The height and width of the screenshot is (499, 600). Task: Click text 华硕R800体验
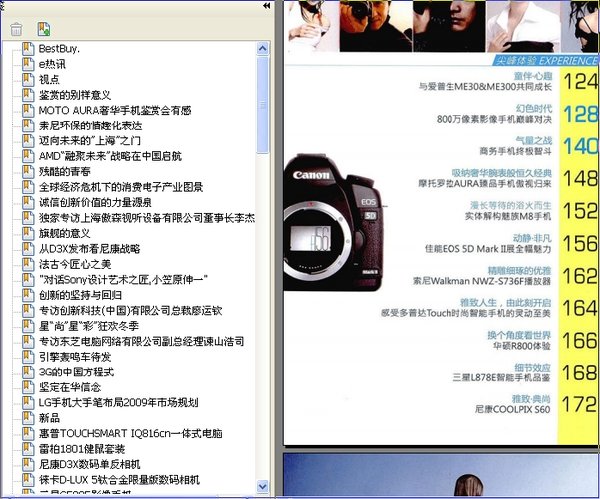click(x=522, y=346)
